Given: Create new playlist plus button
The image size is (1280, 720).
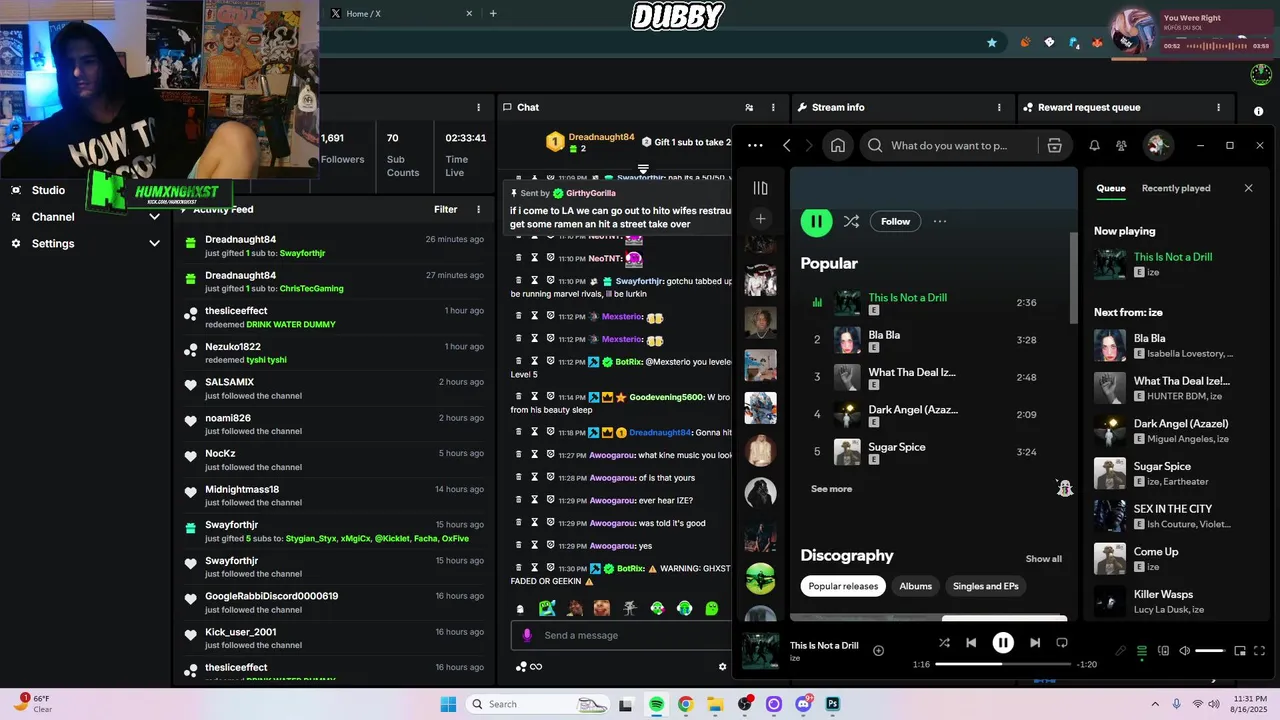Looking at the screenshot, I should (760, 219).
